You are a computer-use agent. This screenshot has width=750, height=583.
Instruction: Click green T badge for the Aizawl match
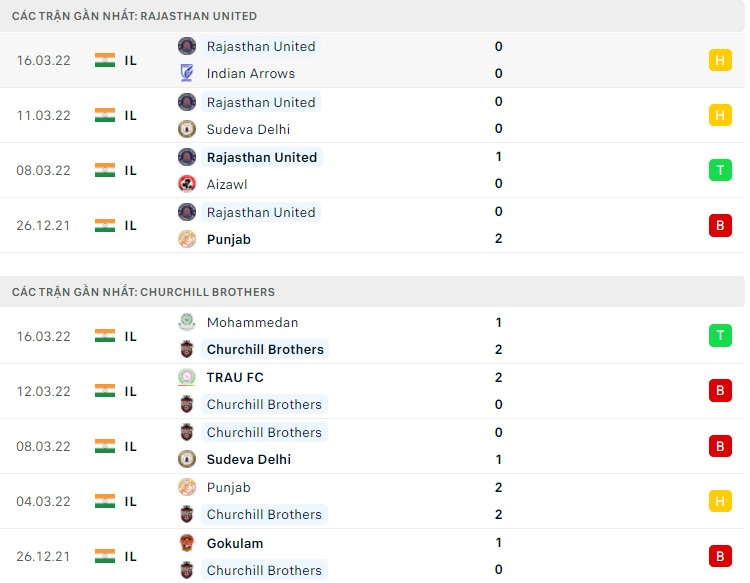click(x=720, y=170)
